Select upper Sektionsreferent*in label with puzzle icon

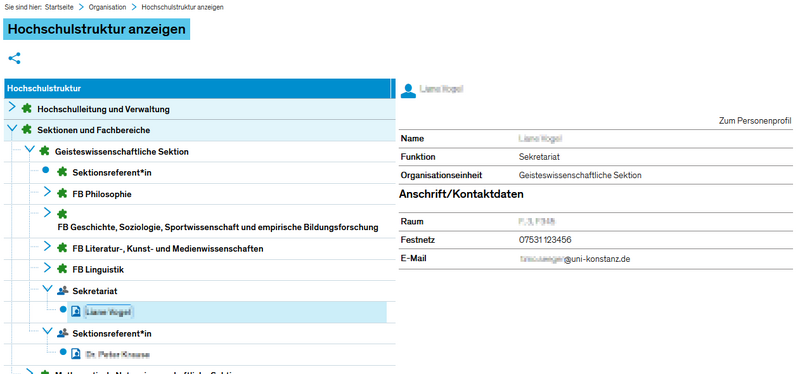coord(112,172)
